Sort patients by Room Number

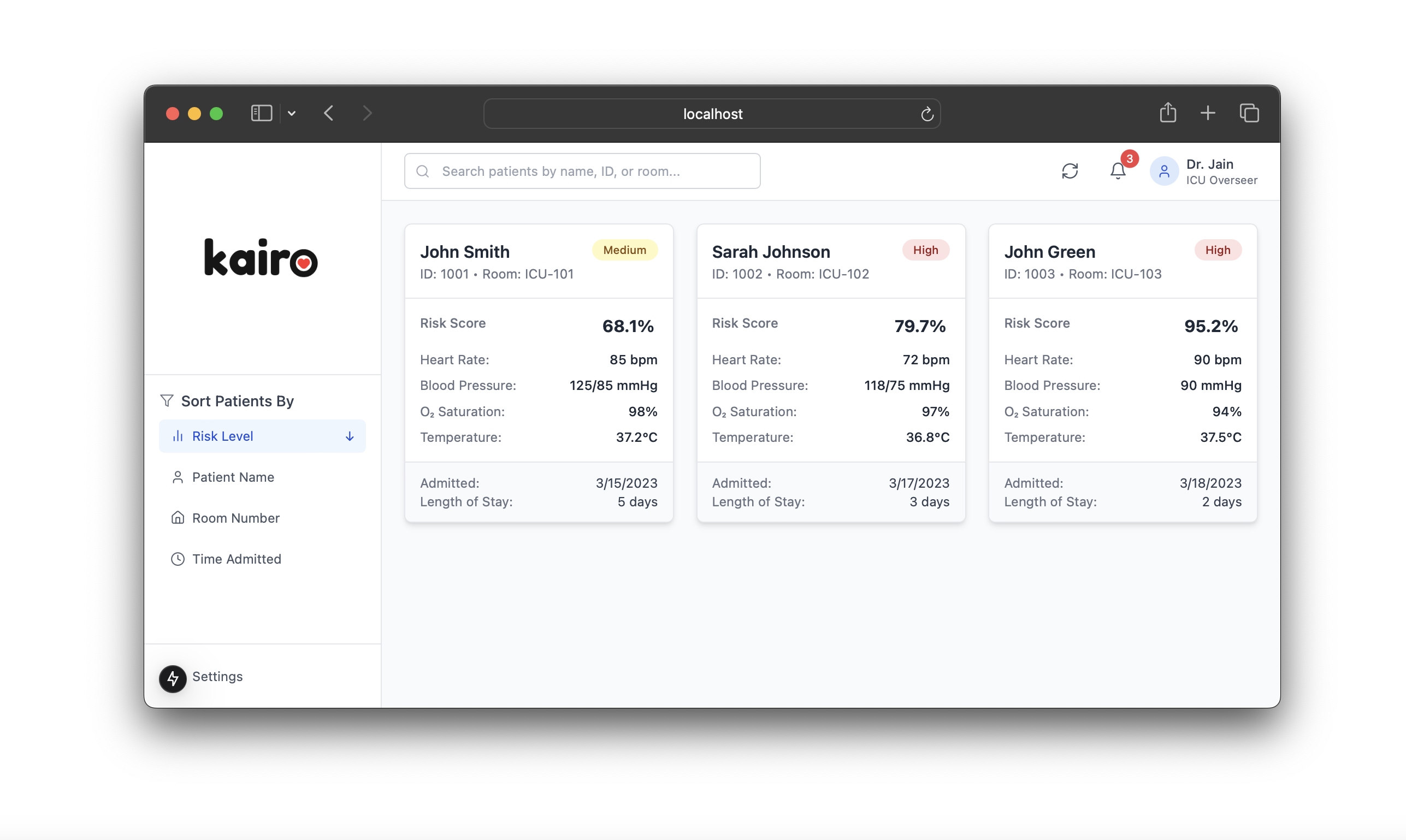pyautogui.click(x=235, y=518)
